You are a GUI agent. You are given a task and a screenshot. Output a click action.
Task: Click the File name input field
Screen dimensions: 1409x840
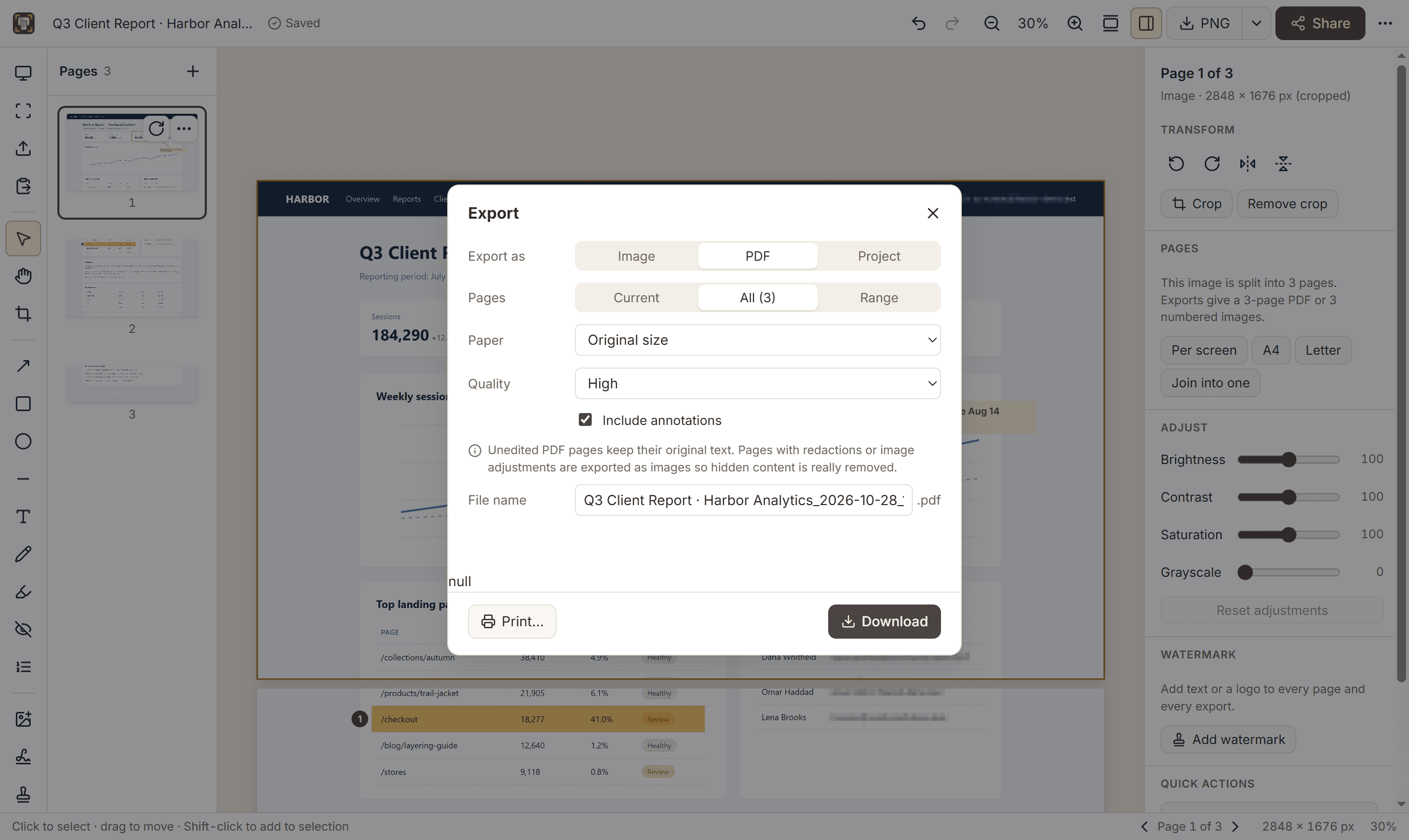pos(743,500)
